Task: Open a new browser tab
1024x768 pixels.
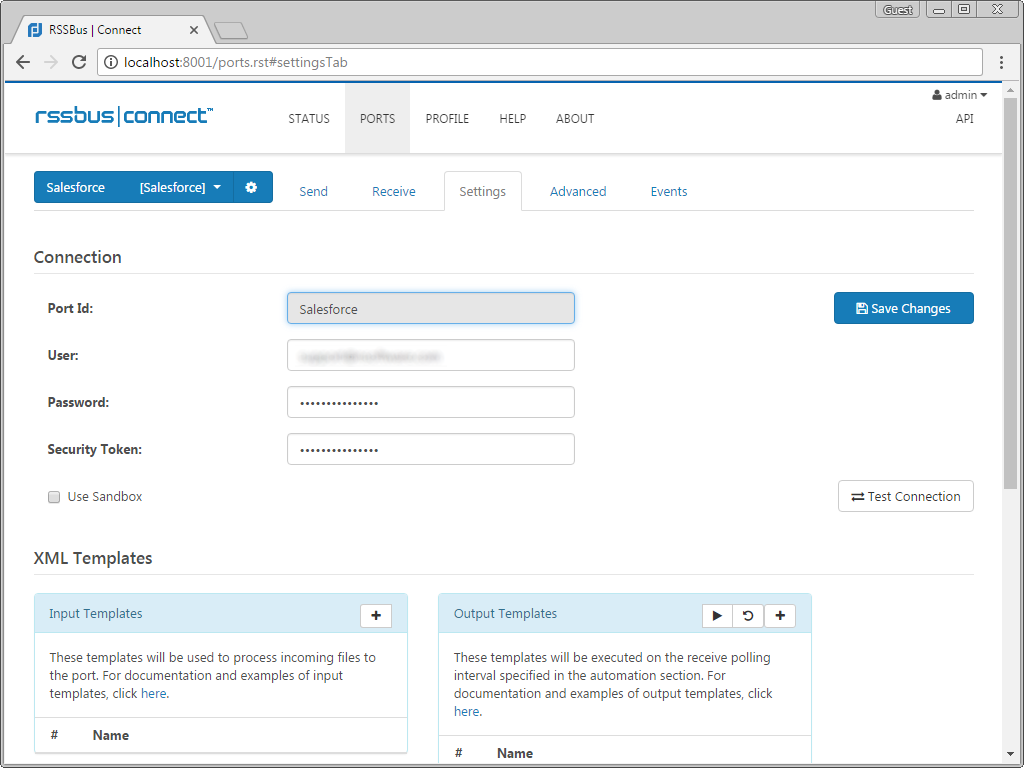Action: [231, 30]
